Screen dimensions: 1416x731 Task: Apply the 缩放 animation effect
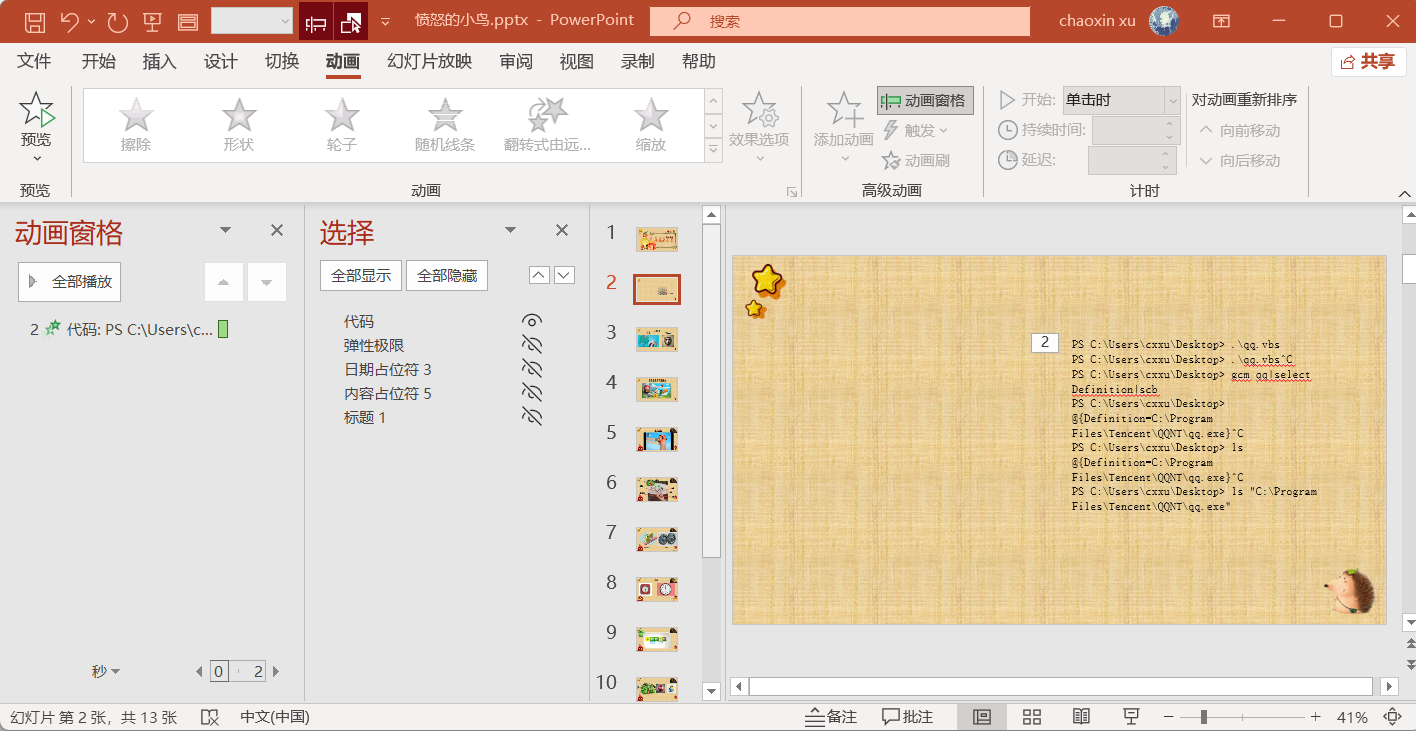(651, 125)
